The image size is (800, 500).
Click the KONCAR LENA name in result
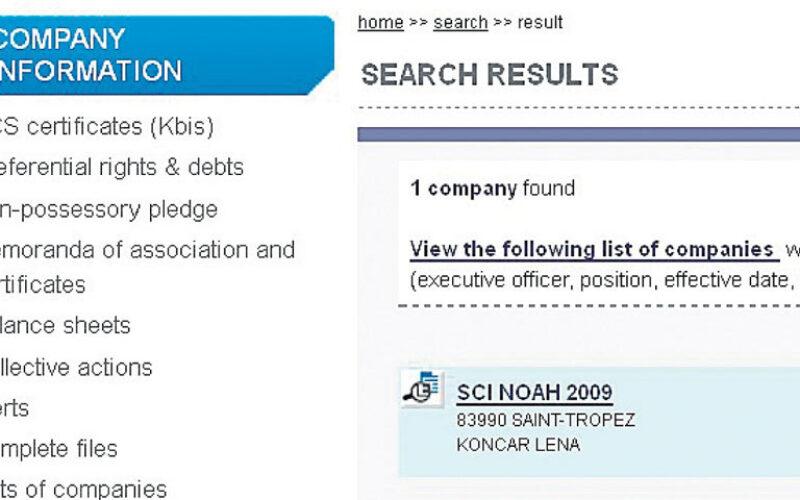click(x=516, y=444)
